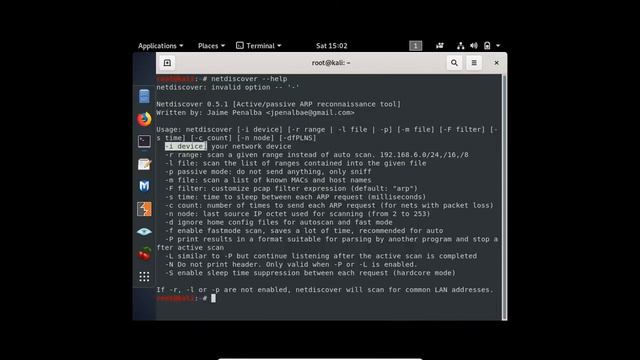Click the '-p passive mode' line
Screen dimensions: 640x360
pyautogui.click(x=268, y=171)
